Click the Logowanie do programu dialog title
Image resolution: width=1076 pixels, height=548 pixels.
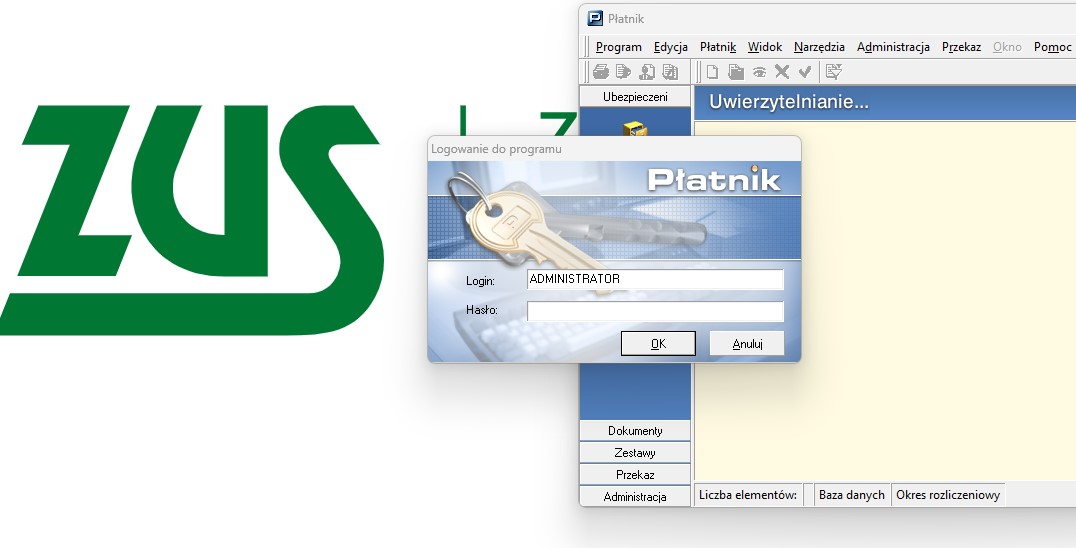496,149
